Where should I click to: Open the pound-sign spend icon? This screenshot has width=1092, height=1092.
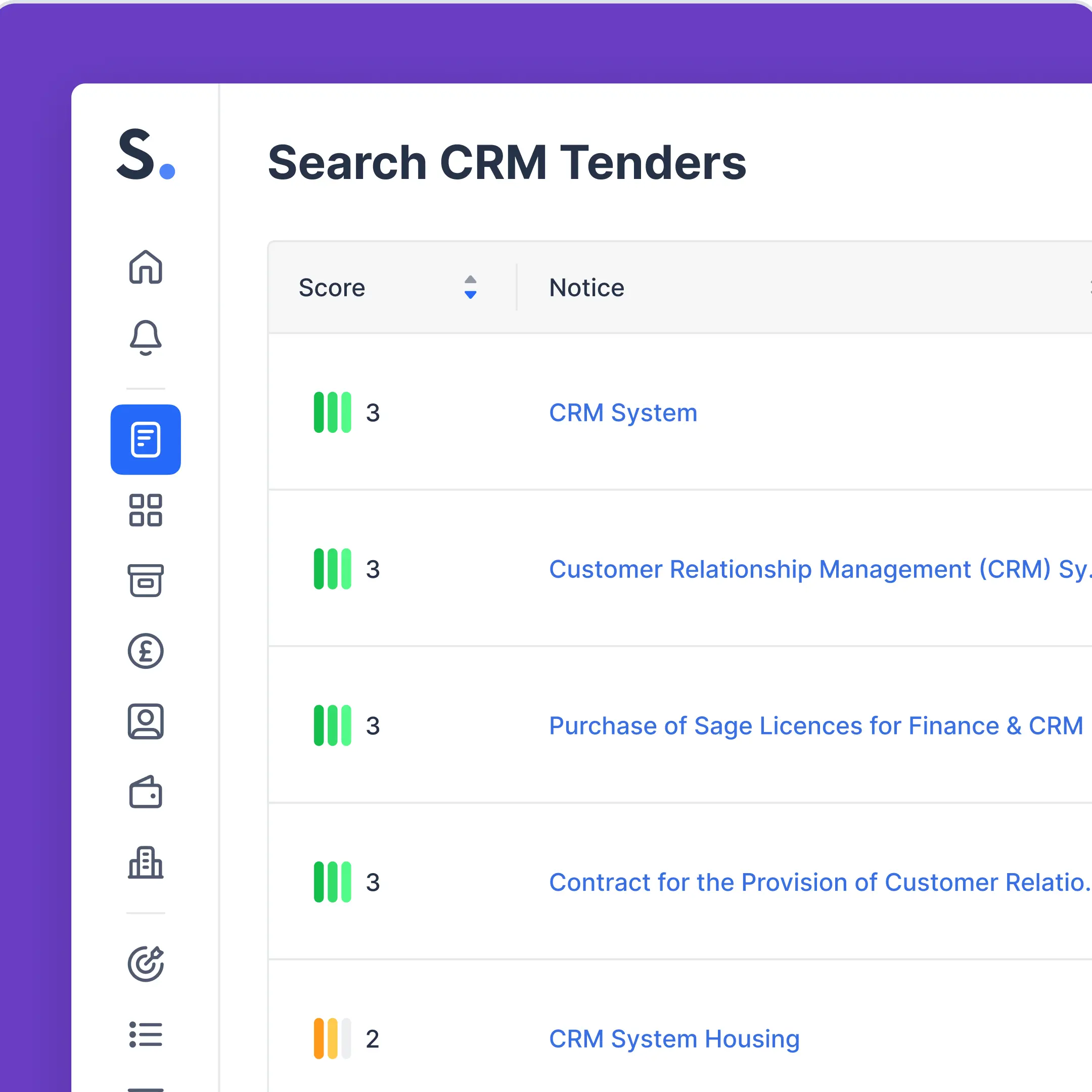(x=146, y=651)
